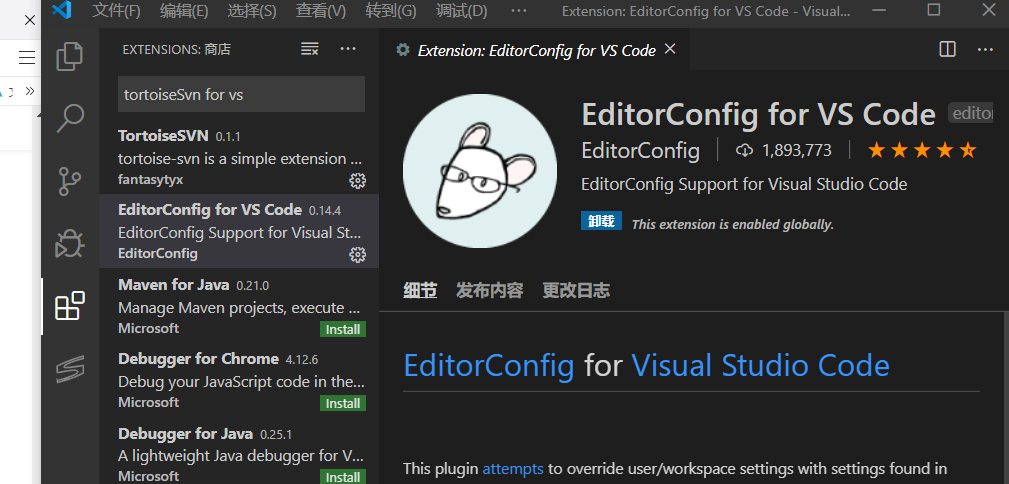Click the 'EditorConfig for VS Code' page title
The width and height of the screenshot is (1009, 484).
[758, 114]
